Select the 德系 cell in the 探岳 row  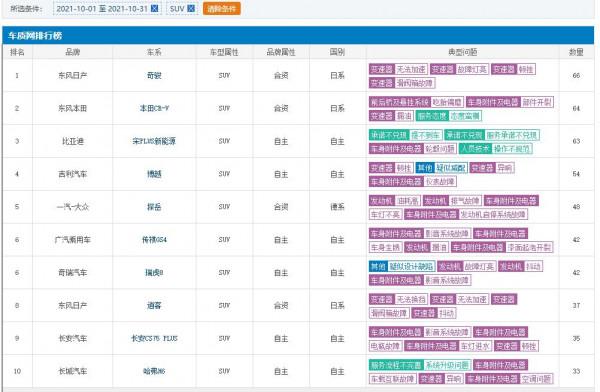(x=338, y=207)
